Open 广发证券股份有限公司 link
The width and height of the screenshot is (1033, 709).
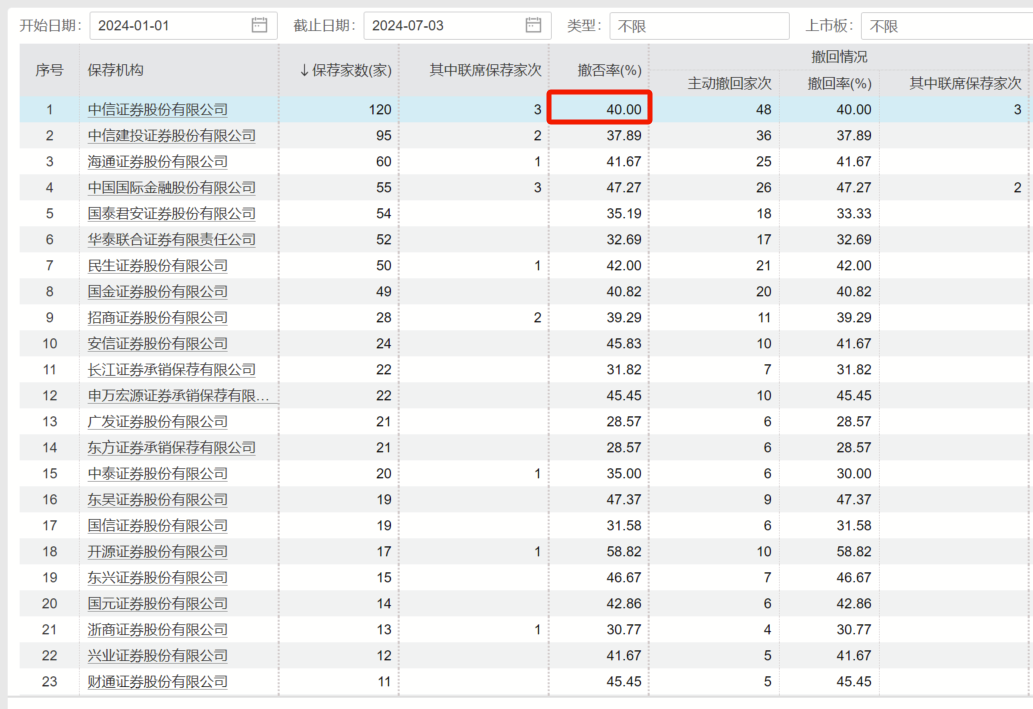point(157,422)
